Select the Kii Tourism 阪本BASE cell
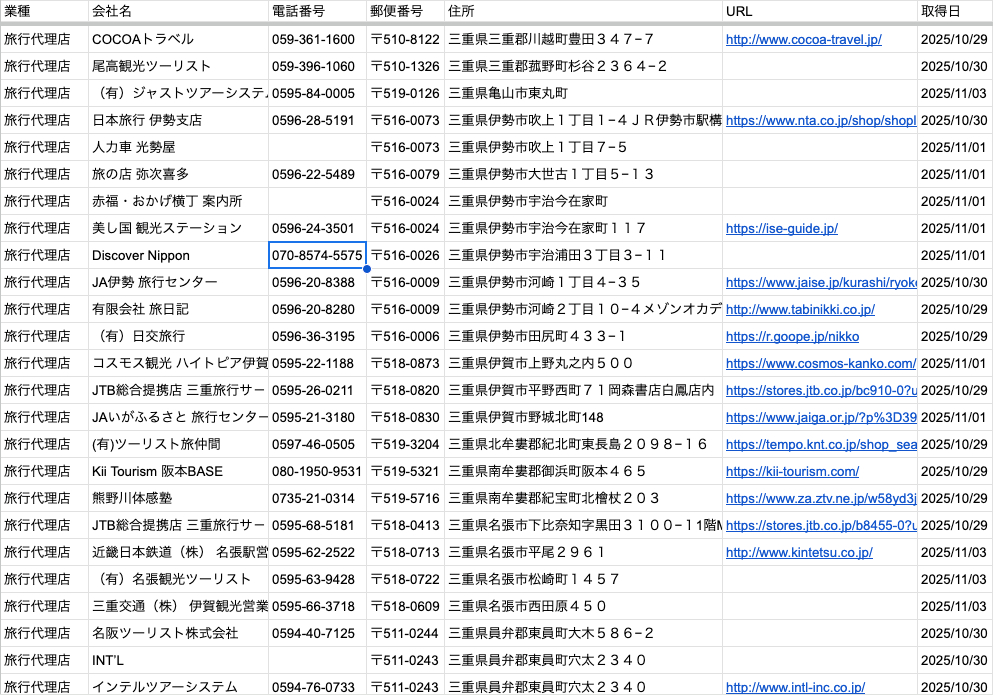Image resolution: width=993 pixels, height=695 pixels. coord(178,471)
